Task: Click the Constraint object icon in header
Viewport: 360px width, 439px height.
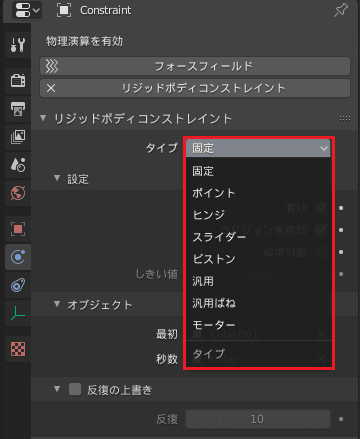Action: point(64,10)
